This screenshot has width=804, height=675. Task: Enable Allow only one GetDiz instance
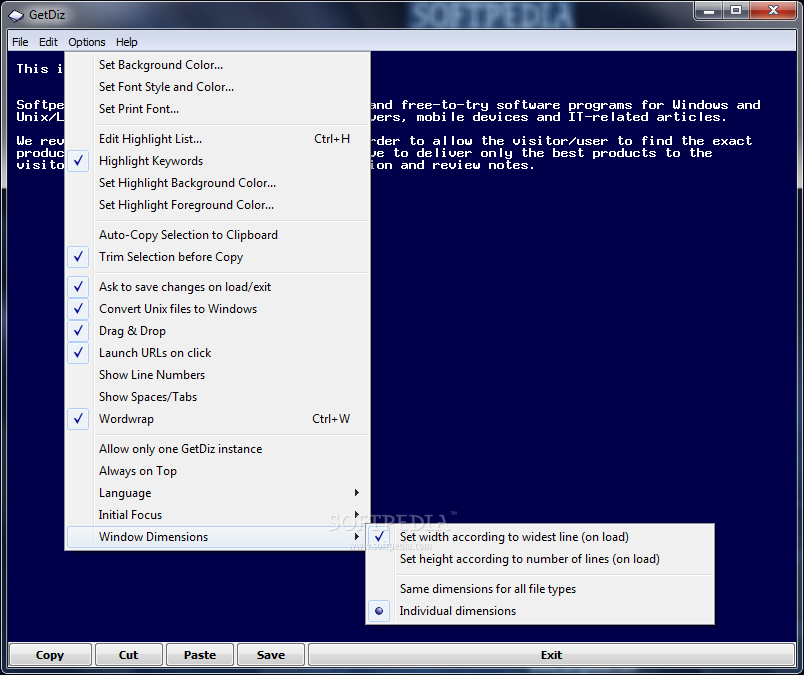coord(218,449)
